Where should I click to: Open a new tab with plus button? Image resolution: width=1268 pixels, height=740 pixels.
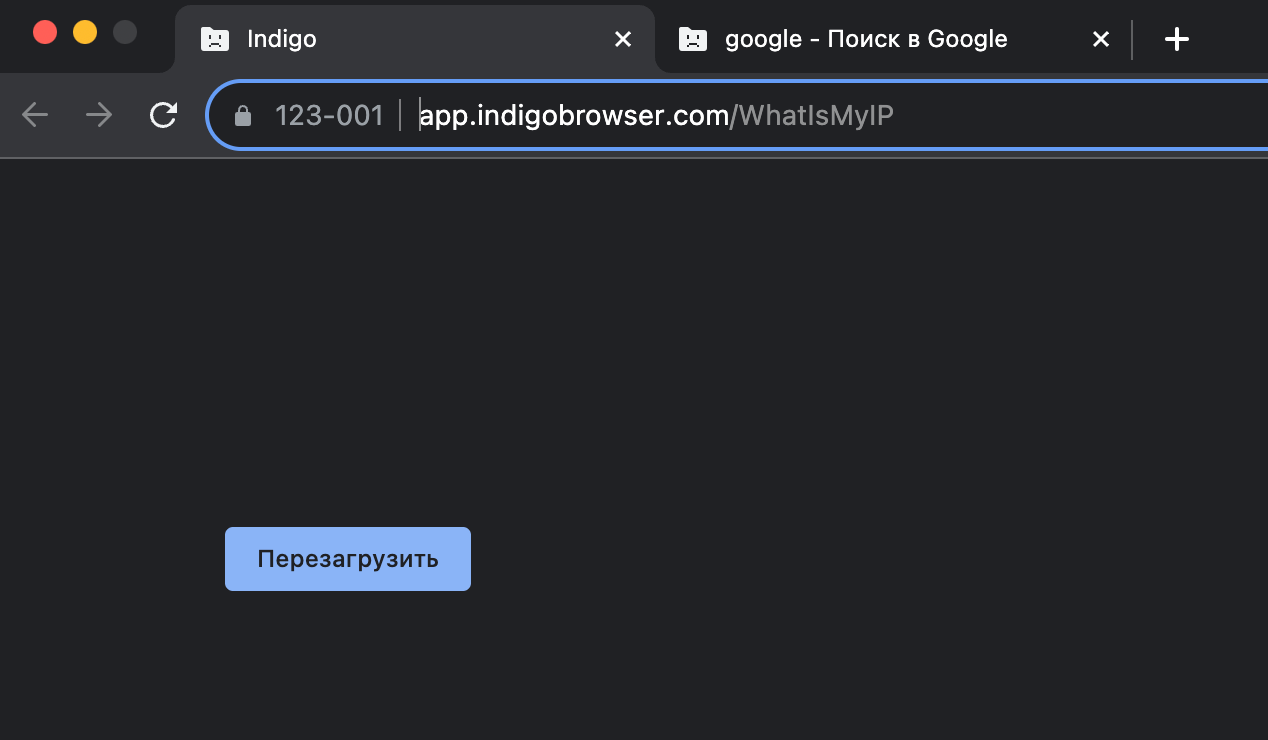pos(1177,40)
